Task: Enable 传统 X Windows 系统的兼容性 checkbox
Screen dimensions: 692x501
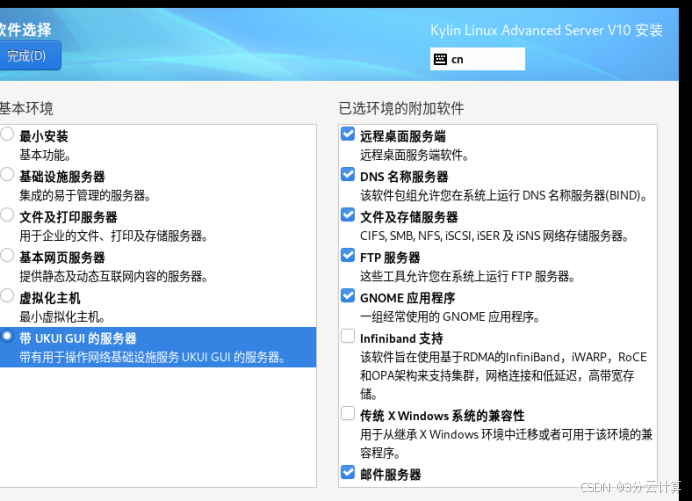Action: click(x=348, y=413)
